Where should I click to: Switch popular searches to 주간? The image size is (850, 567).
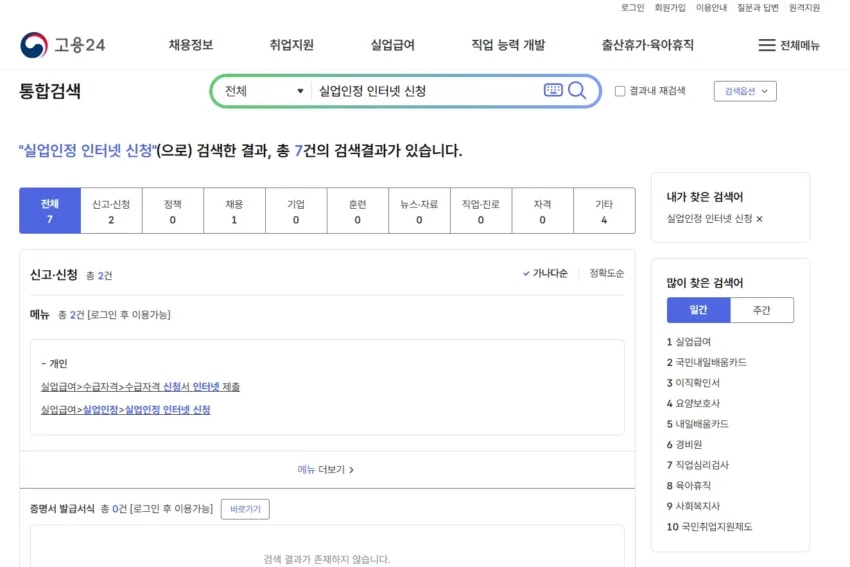pos(762,310)
